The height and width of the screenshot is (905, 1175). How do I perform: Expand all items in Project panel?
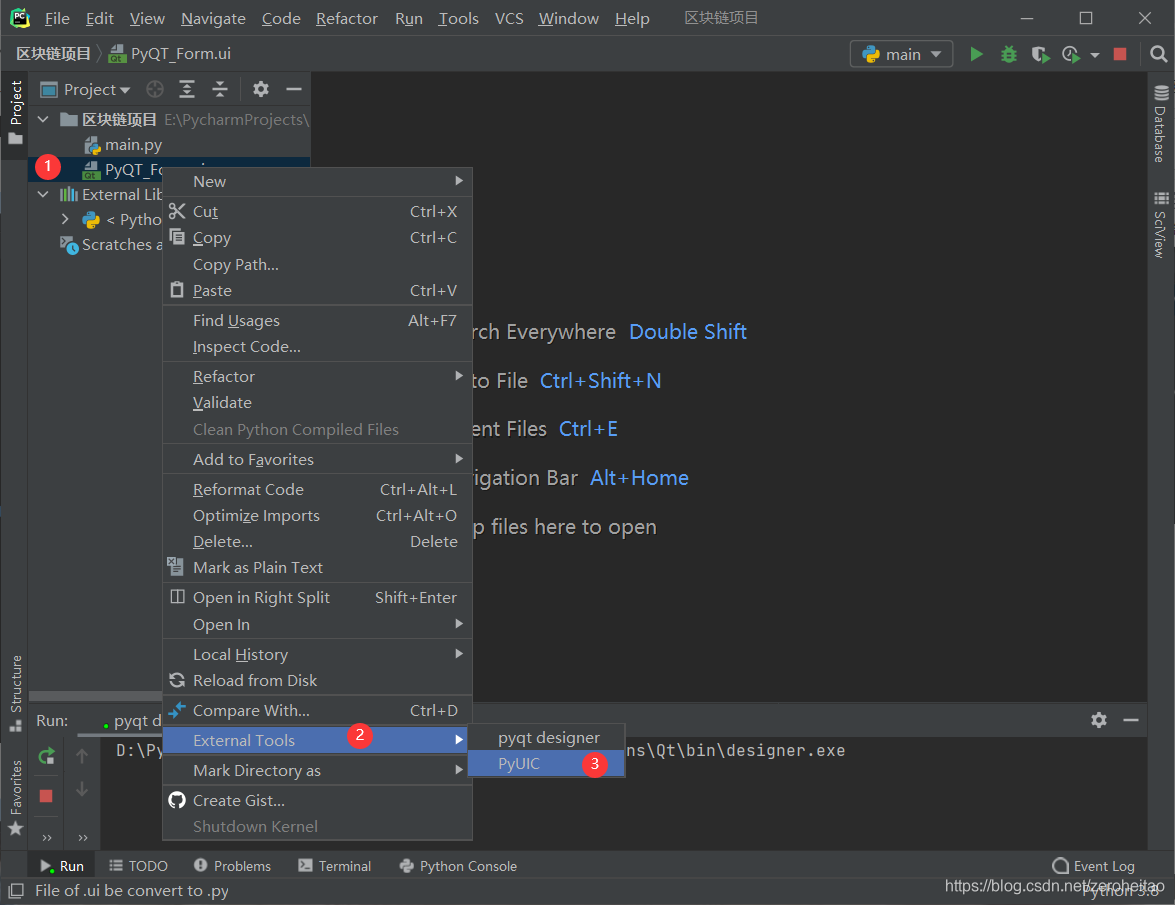(187, 89)
